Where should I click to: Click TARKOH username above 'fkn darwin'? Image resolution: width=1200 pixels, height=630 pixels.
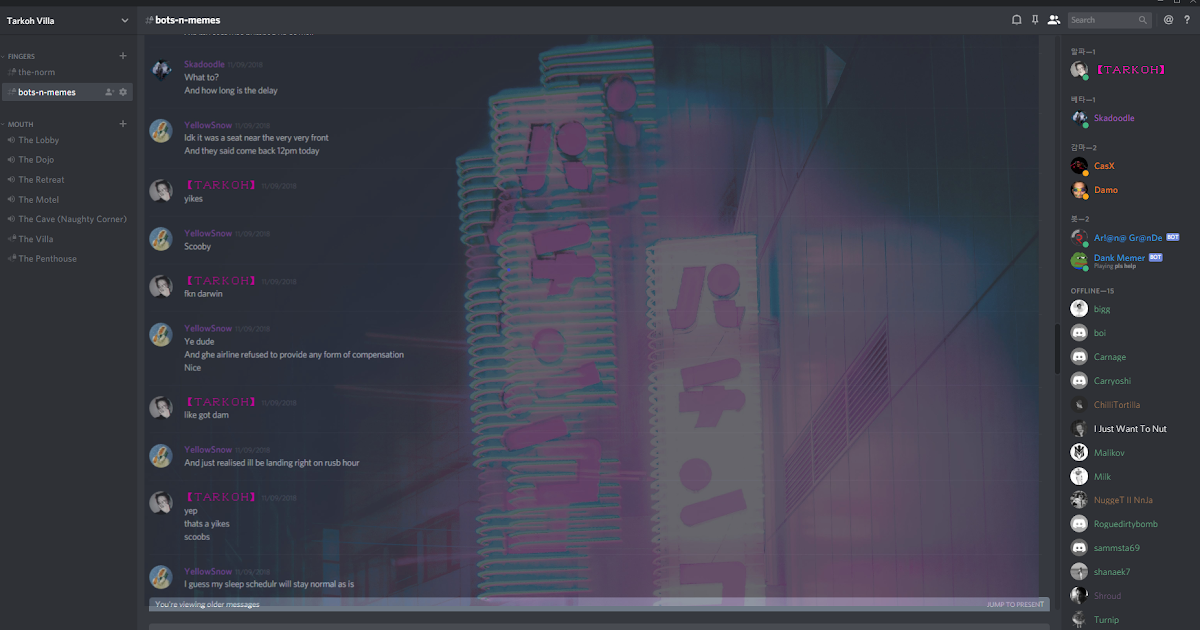tap(220, 281)
